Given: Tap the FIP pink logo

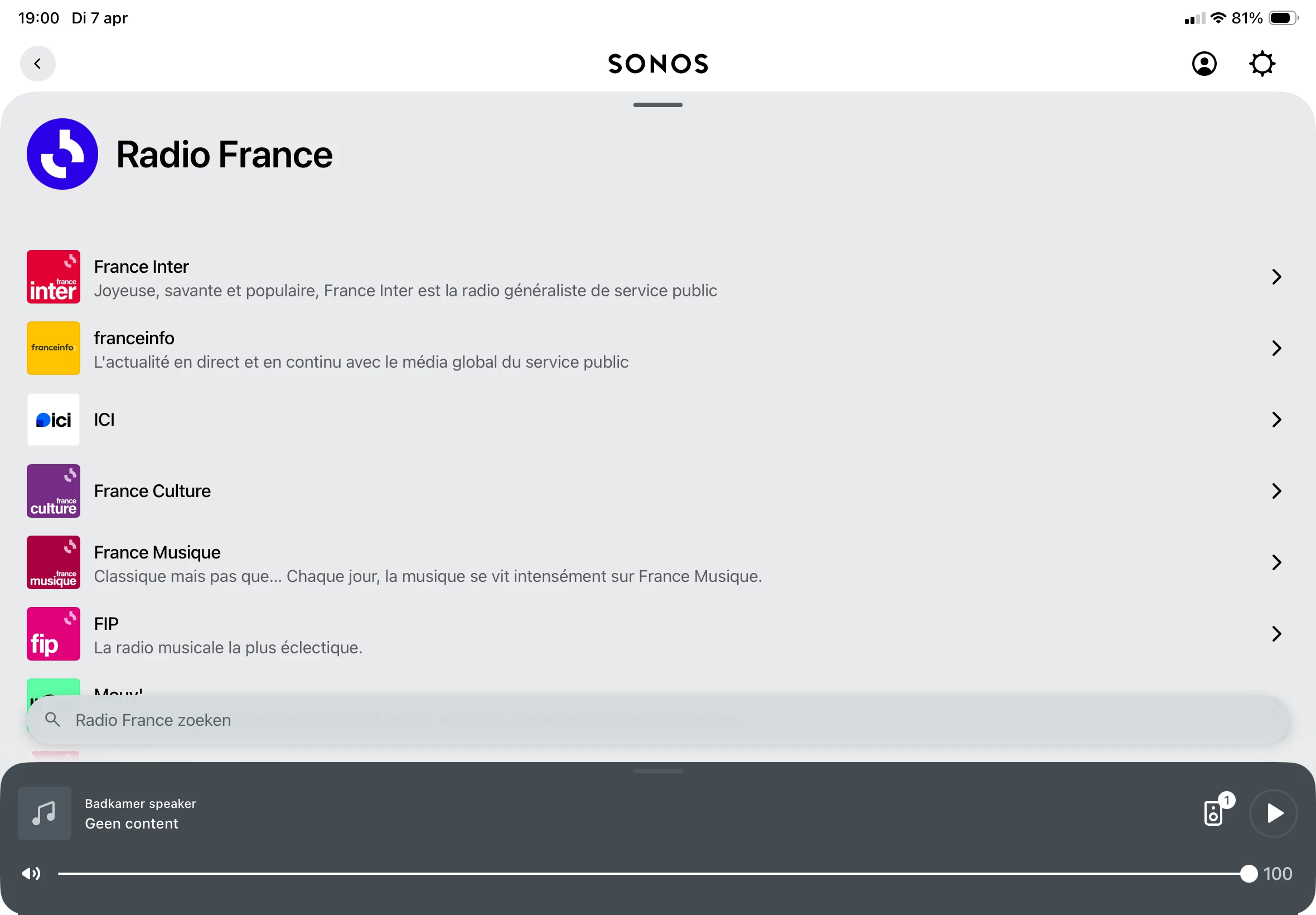Looking at the screenshot, I should [x=54, y=633].
